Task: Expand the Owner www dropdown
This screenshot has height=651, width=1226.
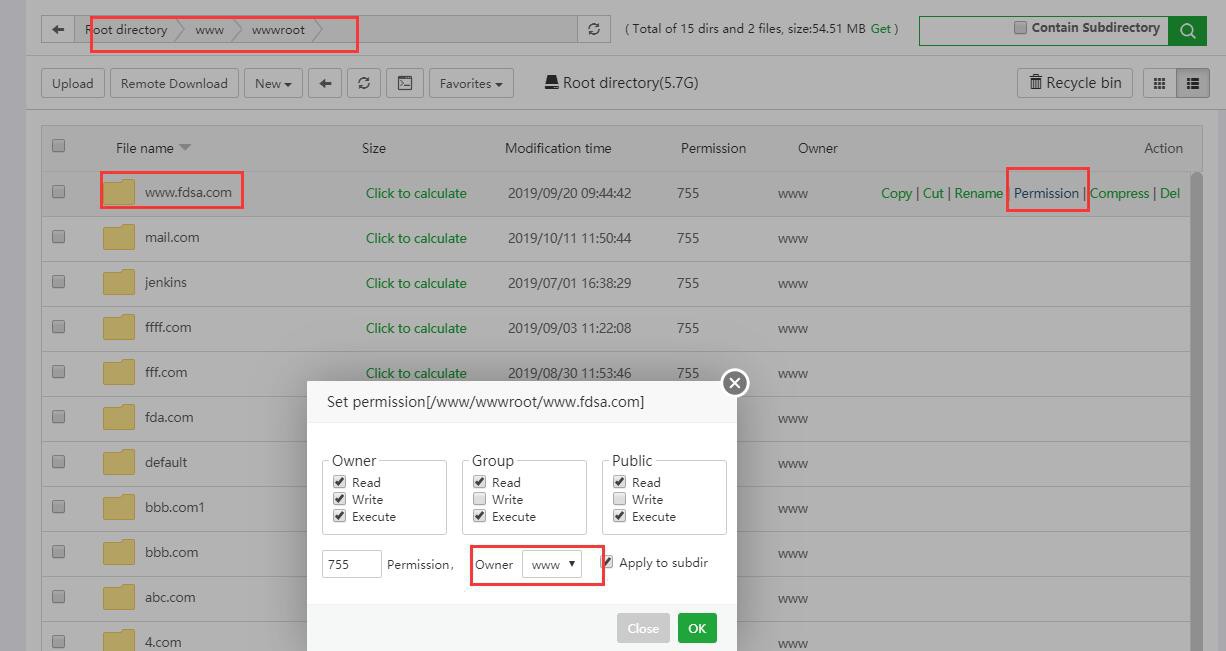Action: (552, 564)
